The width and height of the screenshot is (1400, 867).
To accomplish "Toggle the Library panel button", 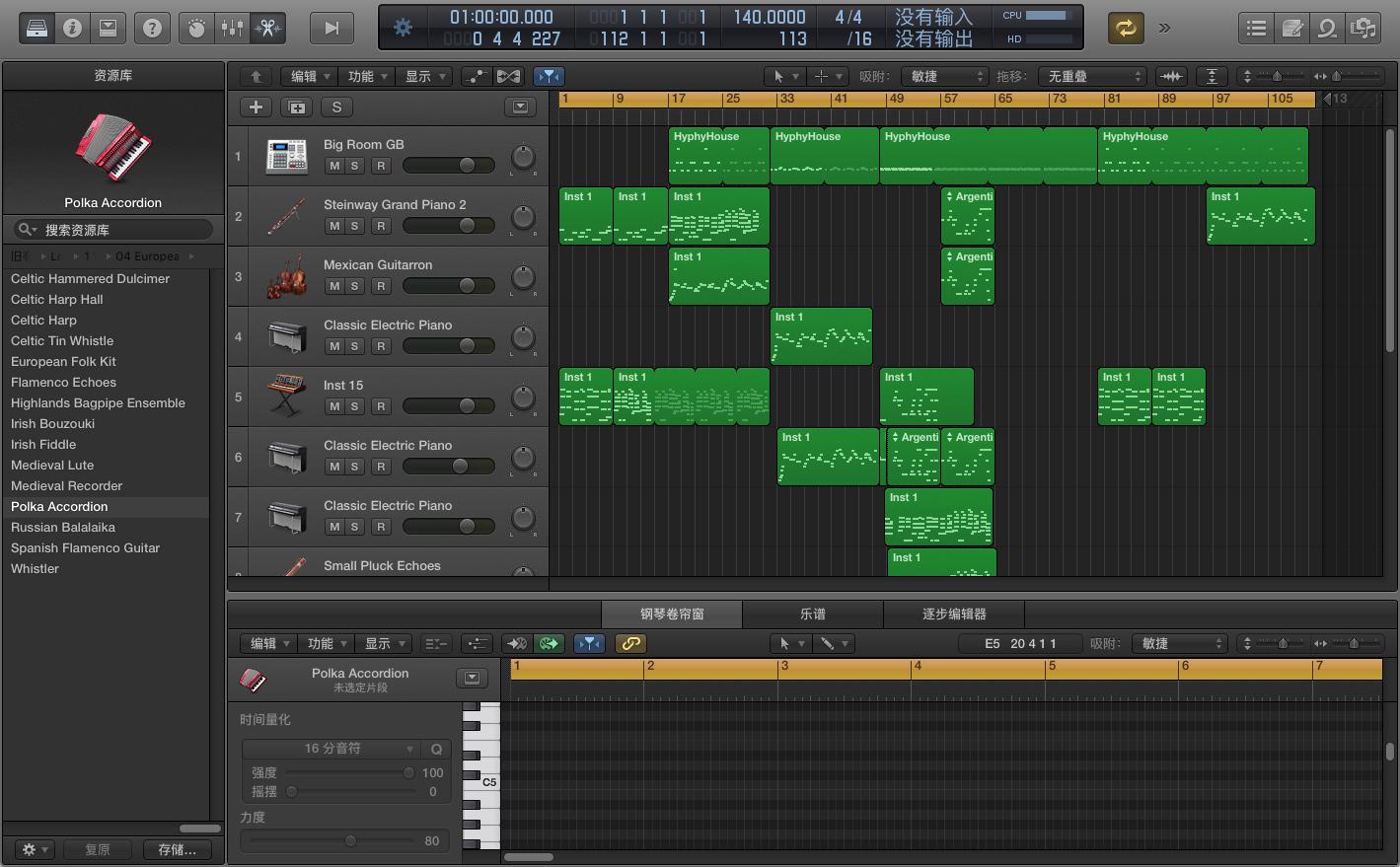I will 37,28.
